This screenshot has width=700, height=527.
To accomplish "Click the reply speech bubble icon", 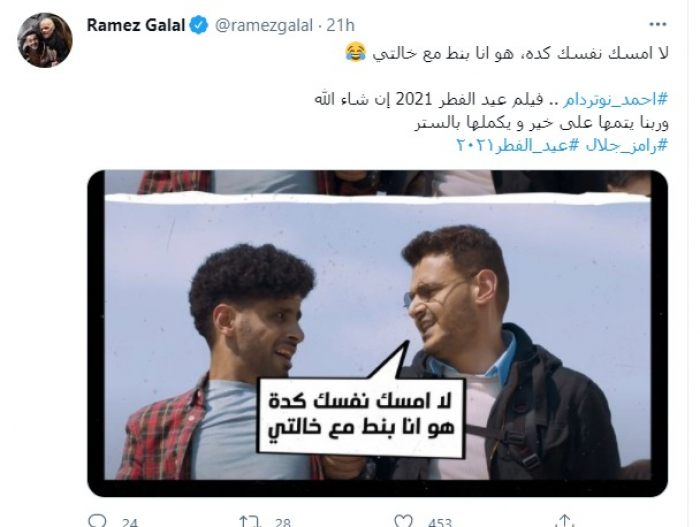I will click(x=97, y=521).
